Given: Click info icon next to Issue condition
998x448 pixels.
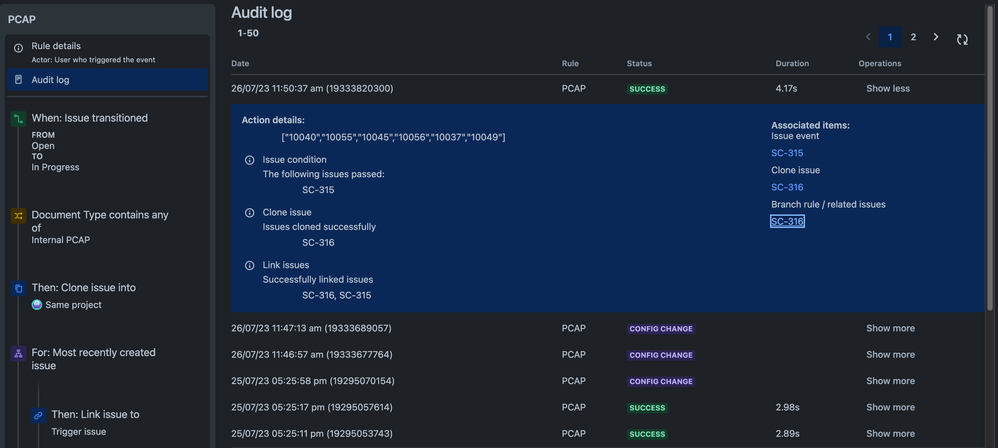Looking at the screenshot, I should tap(250, 160).
